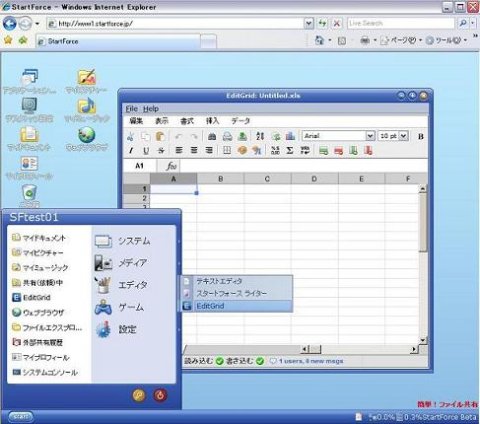Click the Undo arrow in EditGrid toolbar

[x=179, y=136]
